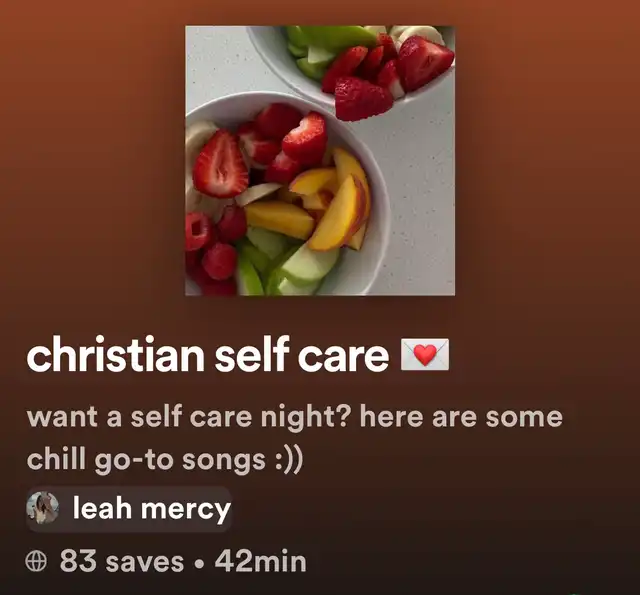Click the 83 saves count
640x595 pixels.
[x=122, y=561]
